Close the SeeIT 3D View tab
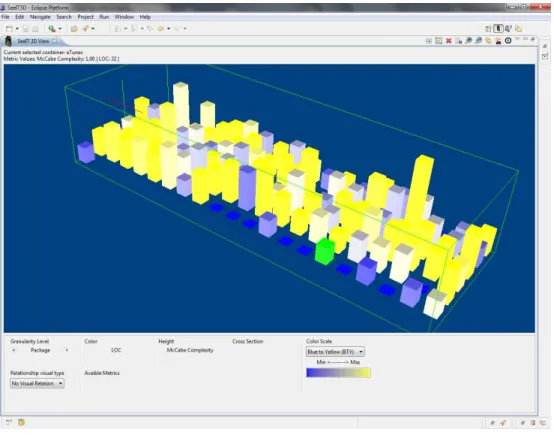 [54, 41]
